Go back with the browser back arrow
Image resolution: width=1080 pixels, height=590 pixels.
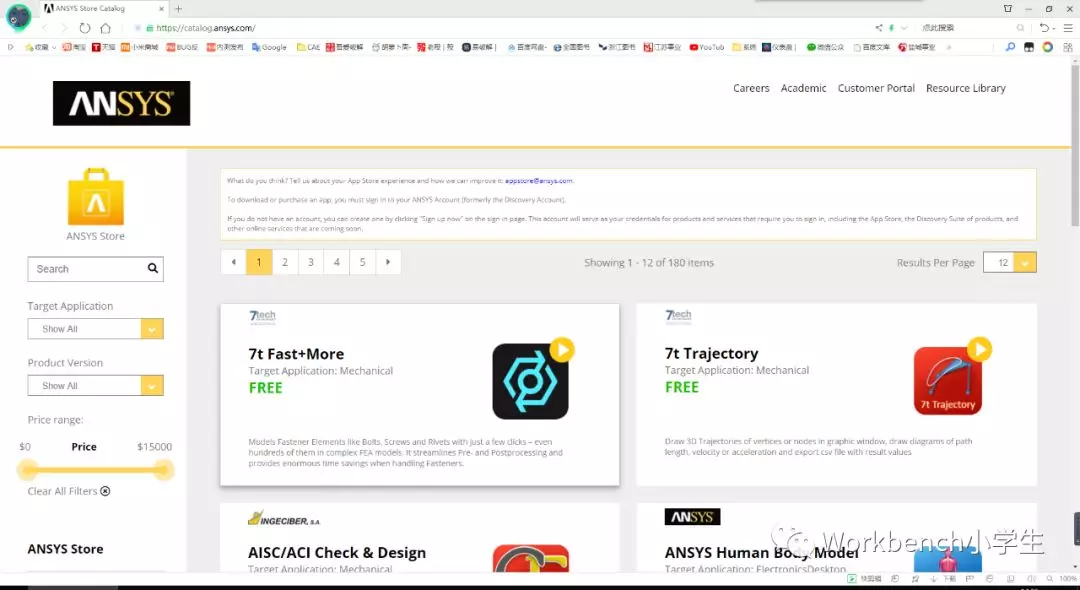click(45, 28)
